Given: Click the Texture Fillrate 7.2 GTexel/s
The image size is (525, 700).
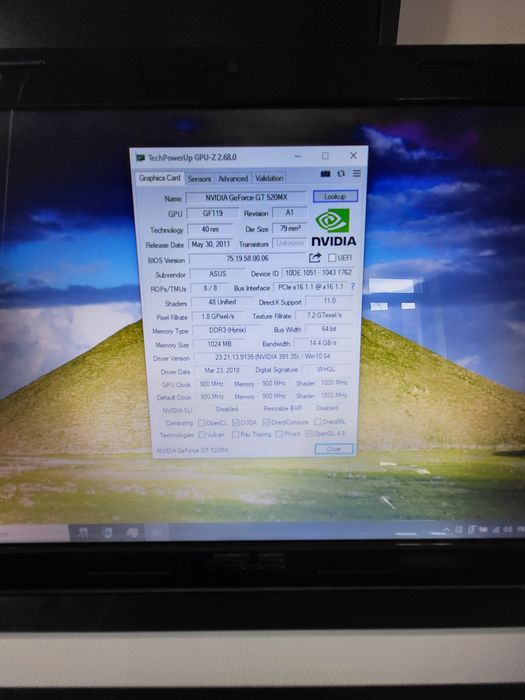Looking at the screenshot, I should pyautogui.click(x=324, y=315).
